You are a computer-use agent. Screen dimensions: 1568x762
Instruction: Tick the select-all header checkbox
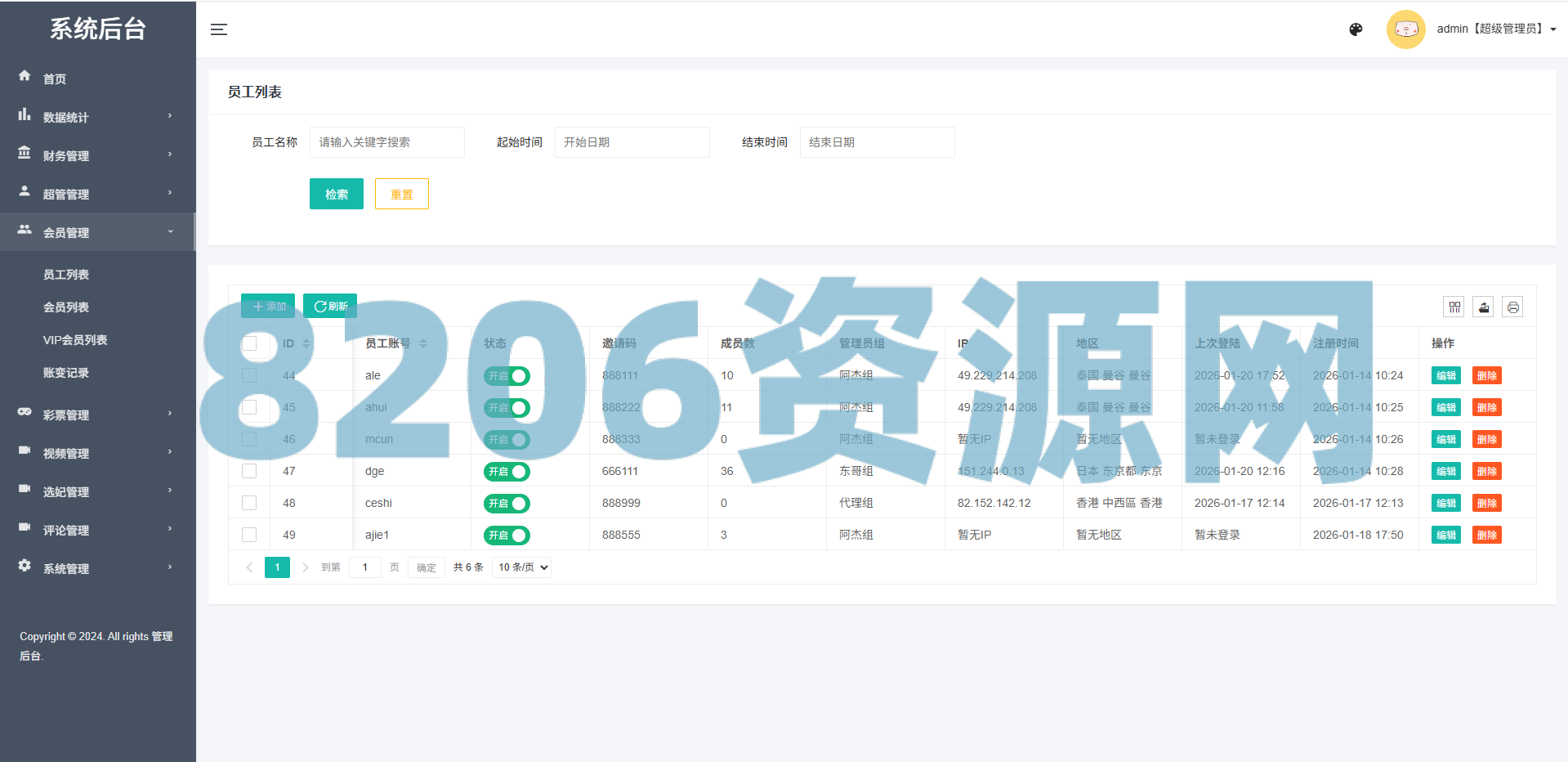point(249,343)
